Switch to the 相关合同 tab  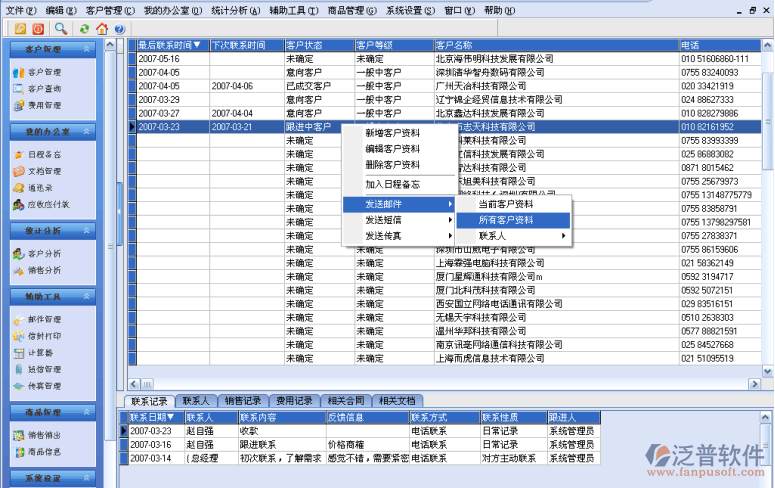[345, 401]
